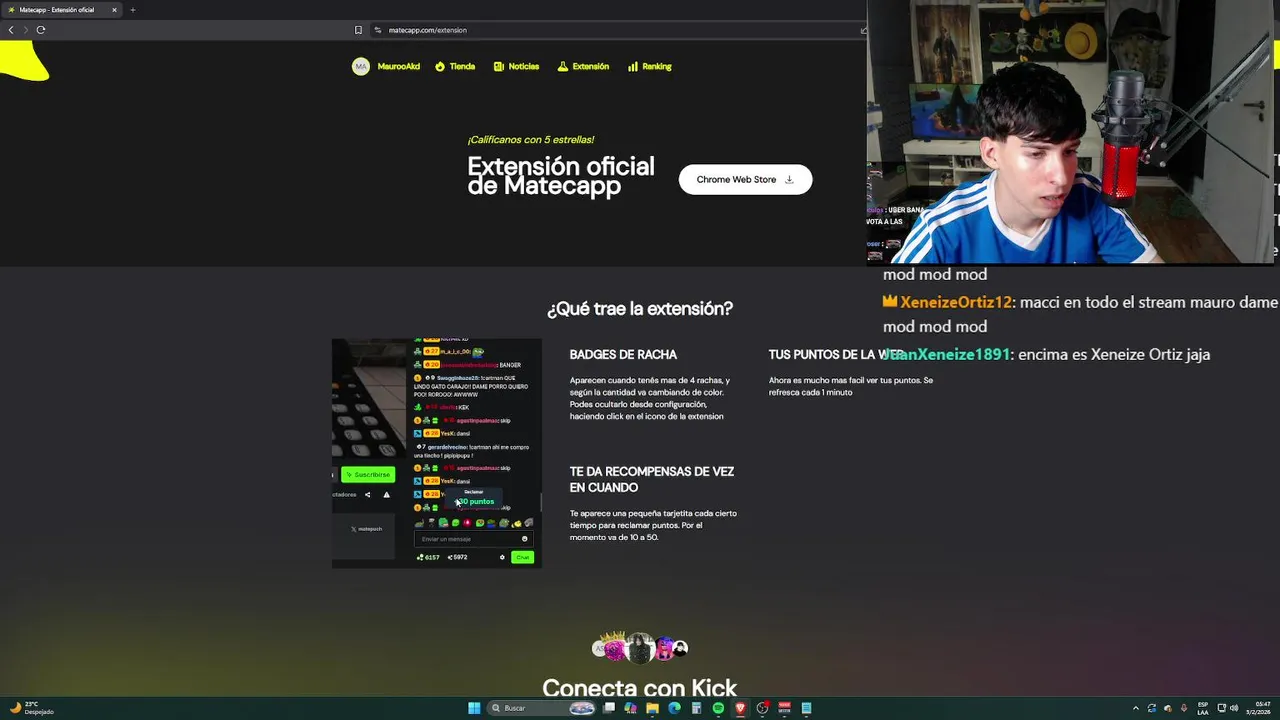Open a new browser tab
The width and height of the screenshot is (1280, 720).
[132, 10]
